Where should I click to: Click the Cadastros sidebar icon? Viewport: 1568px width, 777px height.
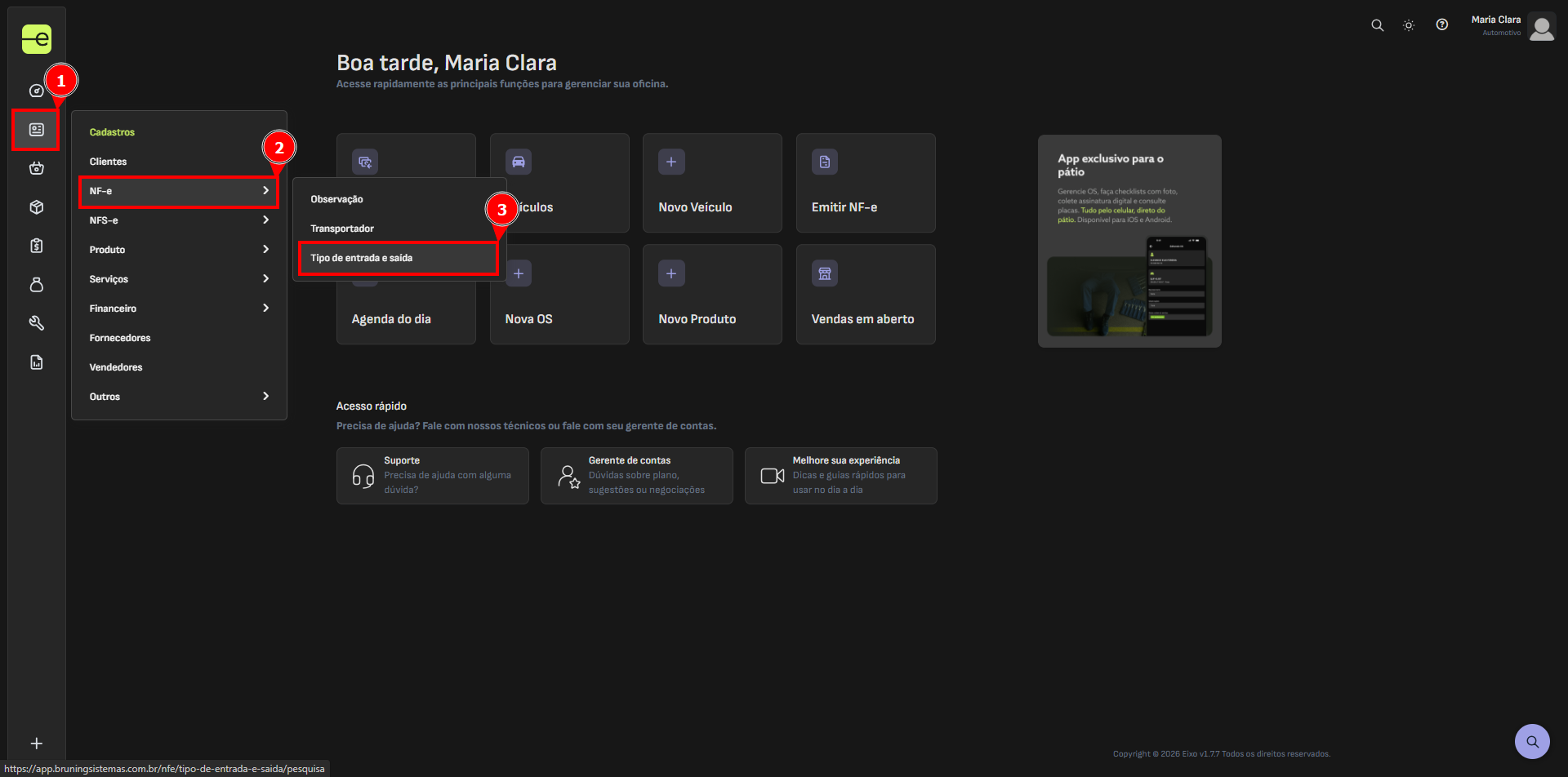tap(37, 130)
